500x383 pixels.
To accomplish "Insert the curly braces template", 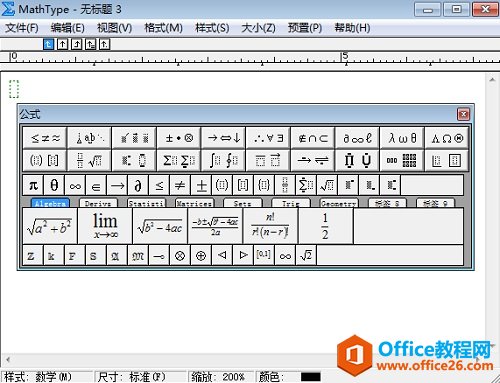I will [x=264, y=185].
